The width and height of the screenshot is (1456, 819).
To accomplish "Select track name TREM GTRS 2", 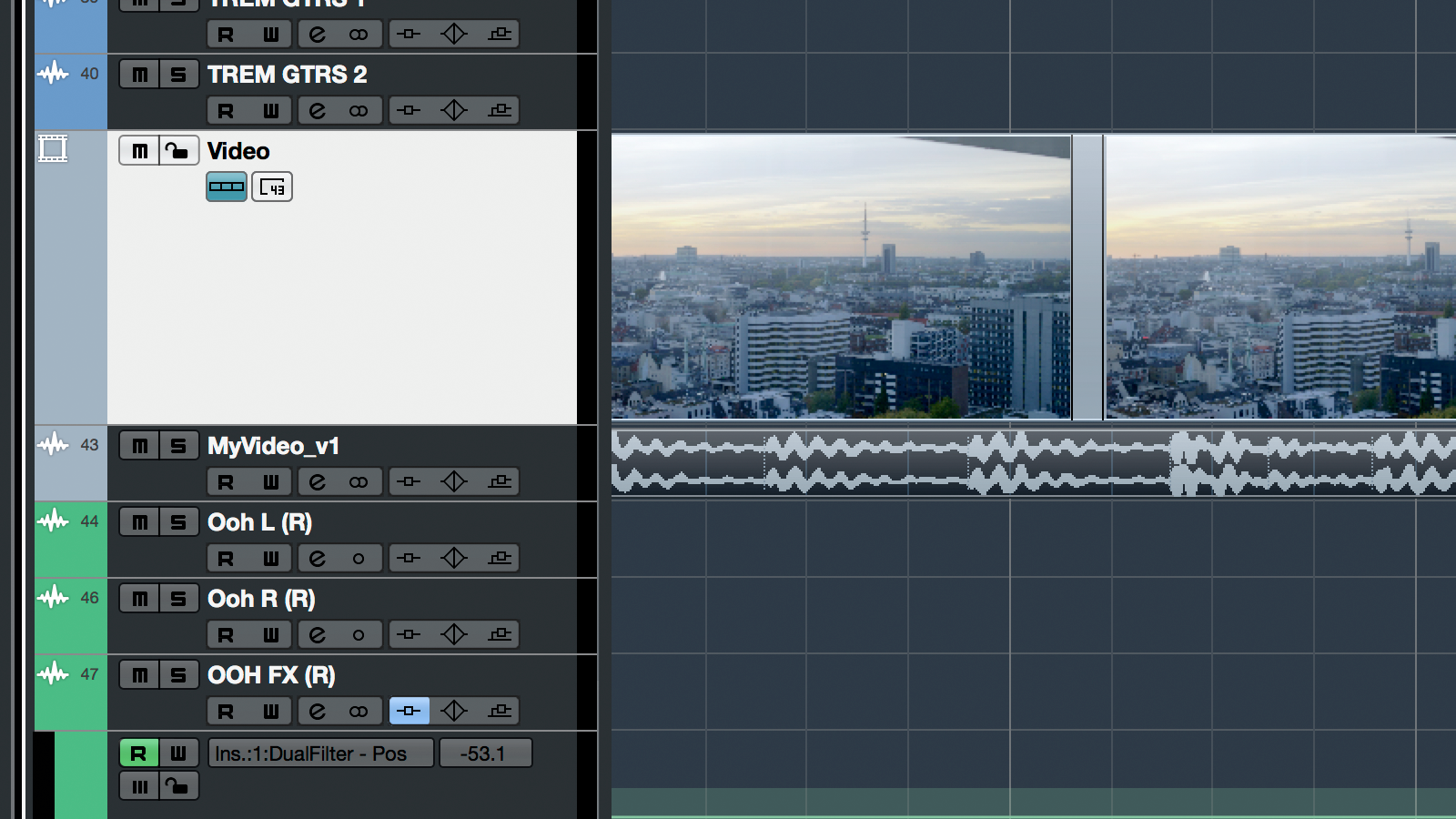I will point(288,75).
